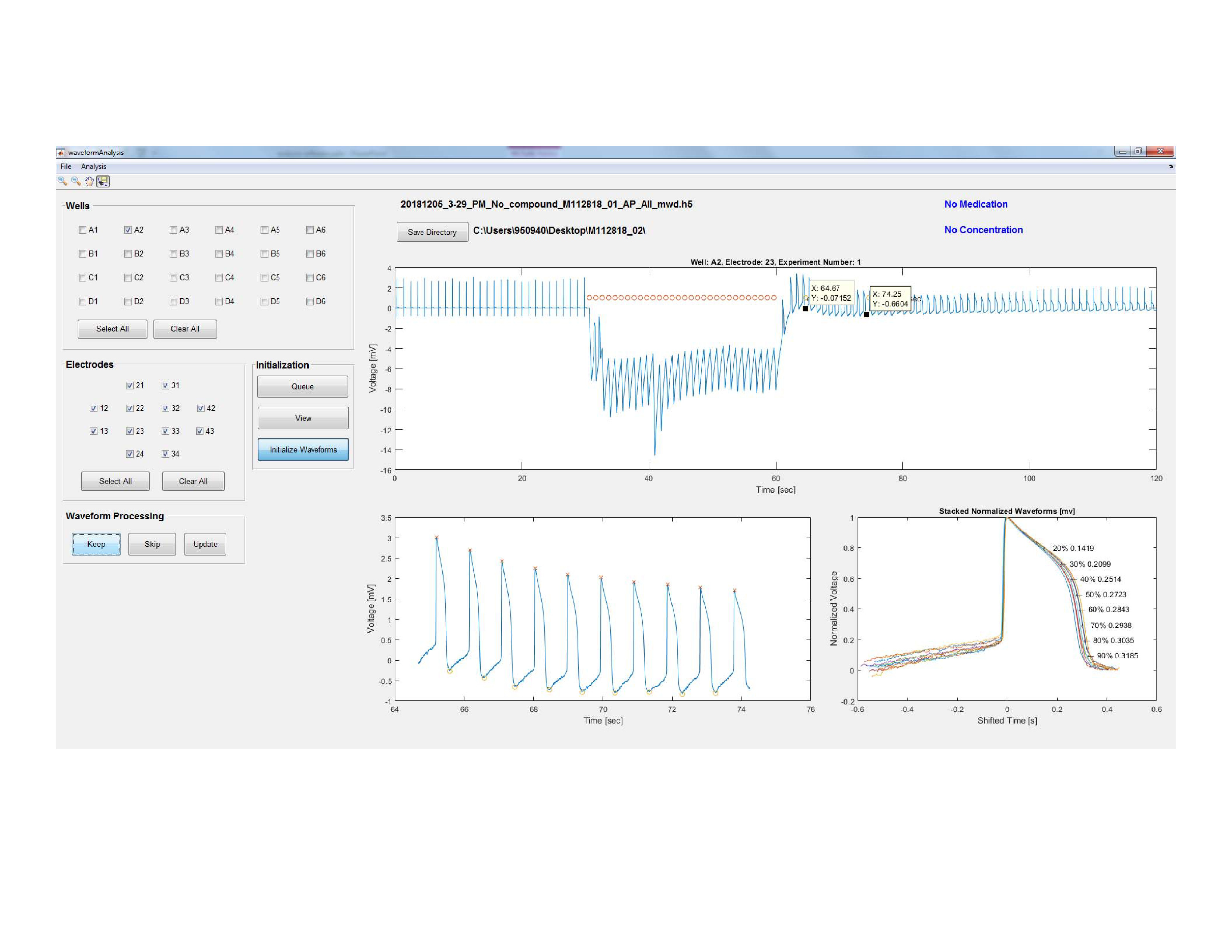The height and width of the screenshot is (952, 1232).
Task: Enable well B3 checkbox
Action: click(174, 254)
